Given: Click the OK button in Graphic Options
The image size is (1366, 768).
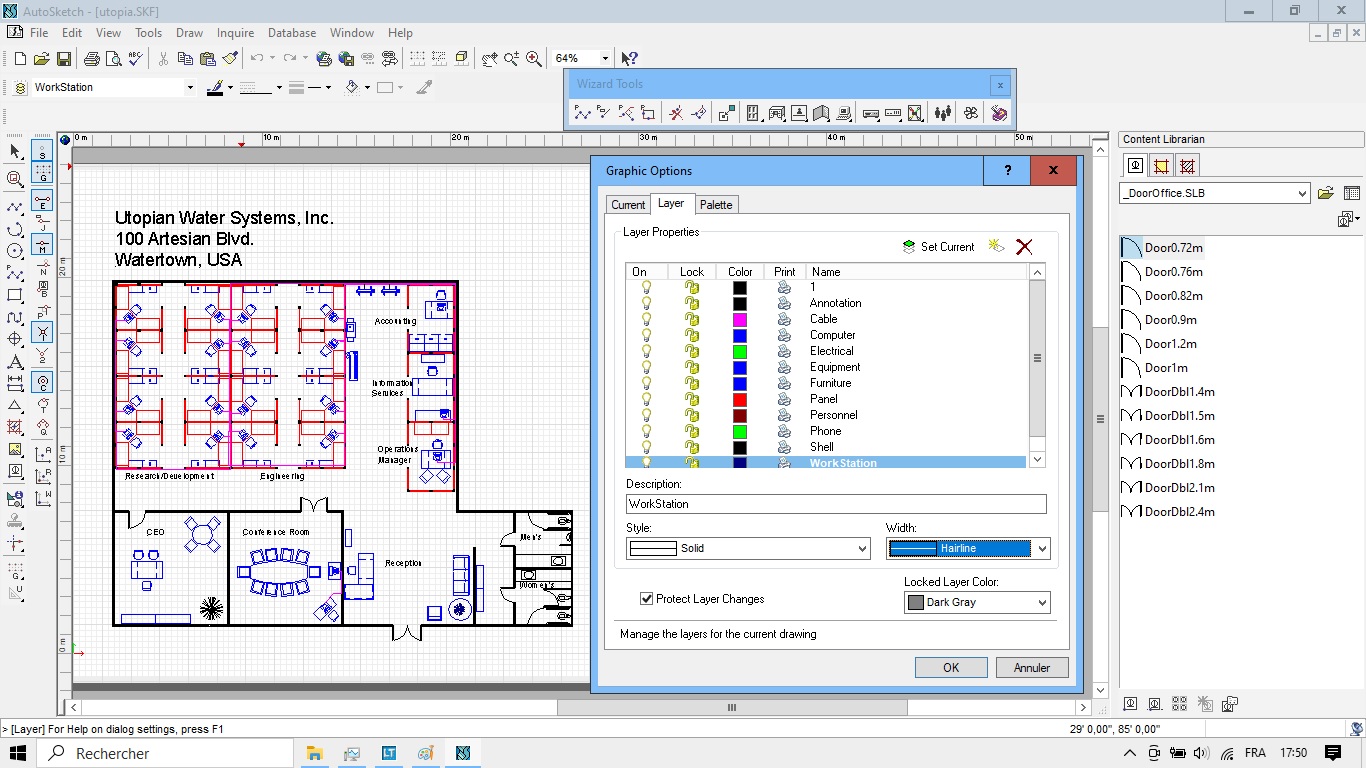Looking at the screenshot, I should point(951,668).
